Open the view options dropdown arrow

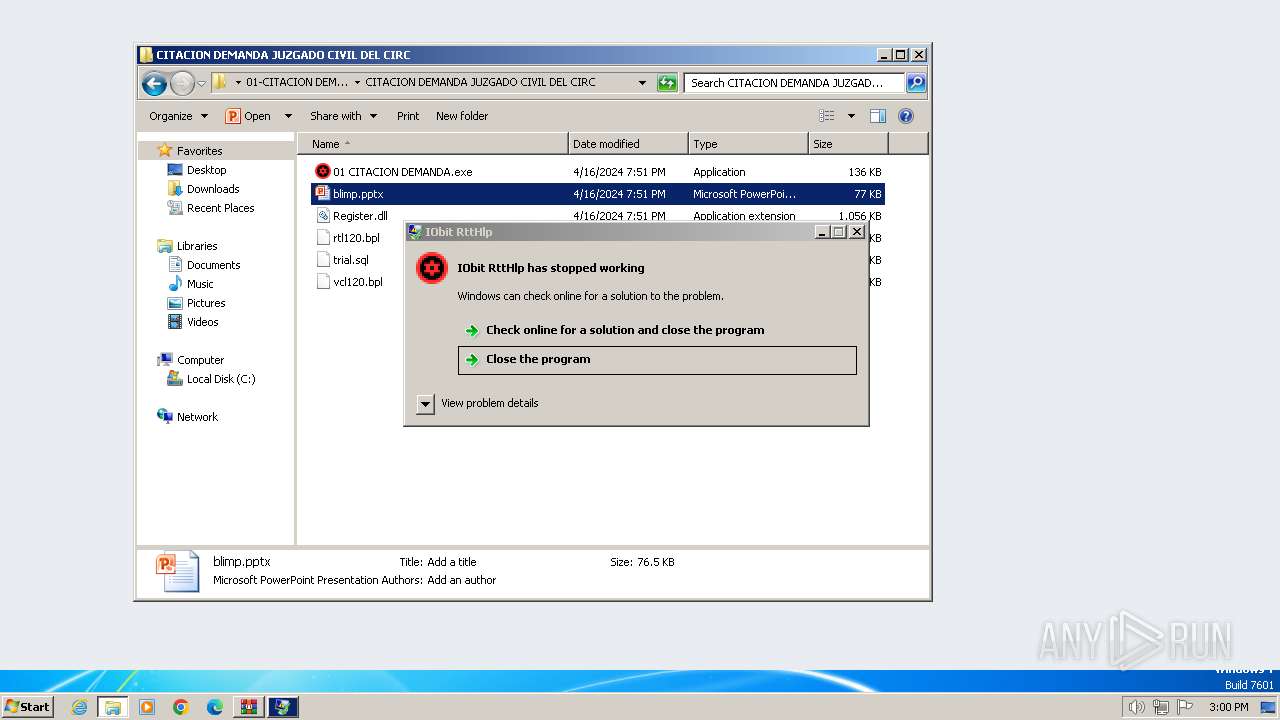851,116
